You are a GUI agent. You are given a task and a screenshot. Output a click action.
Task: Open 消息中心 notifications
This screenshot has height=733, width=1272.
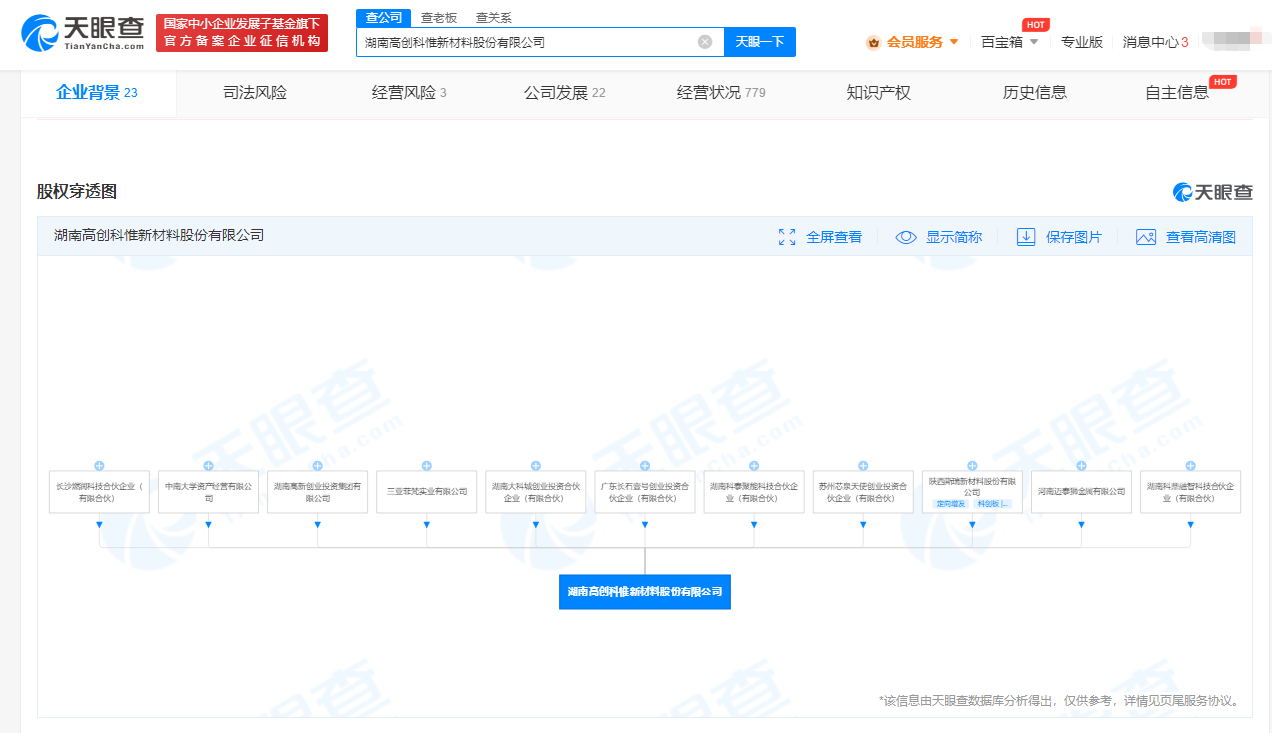tap(1155, 42)
